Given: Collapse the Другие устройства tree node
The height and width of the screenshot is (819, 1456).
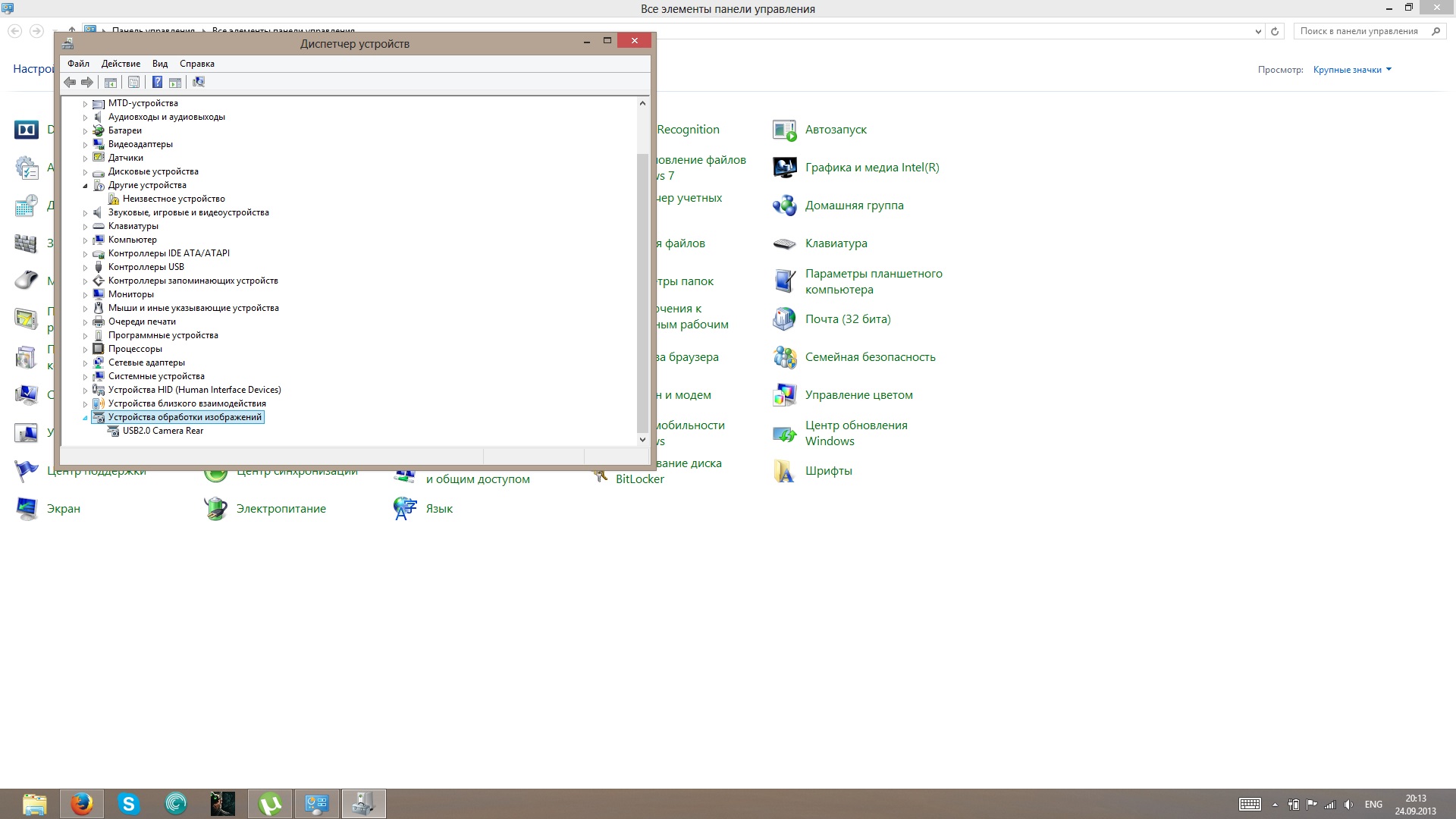Looking at the screenshot, I should pos(86,186).
